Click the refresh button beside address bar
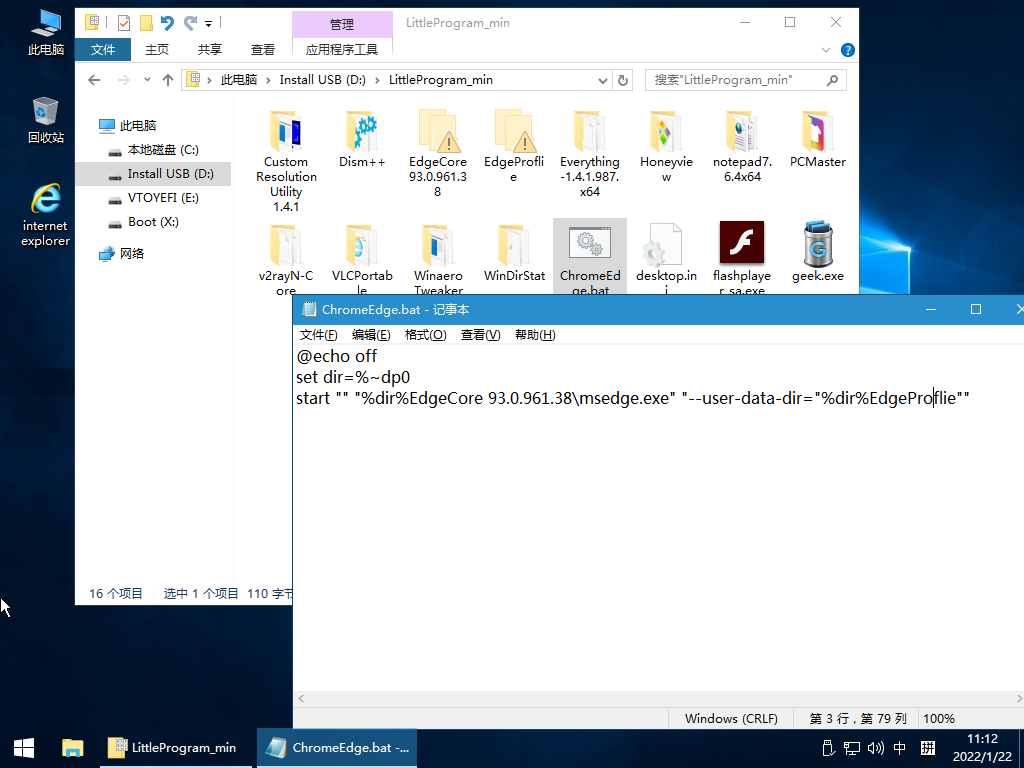1024x768 pixels. tap(623, 80)
